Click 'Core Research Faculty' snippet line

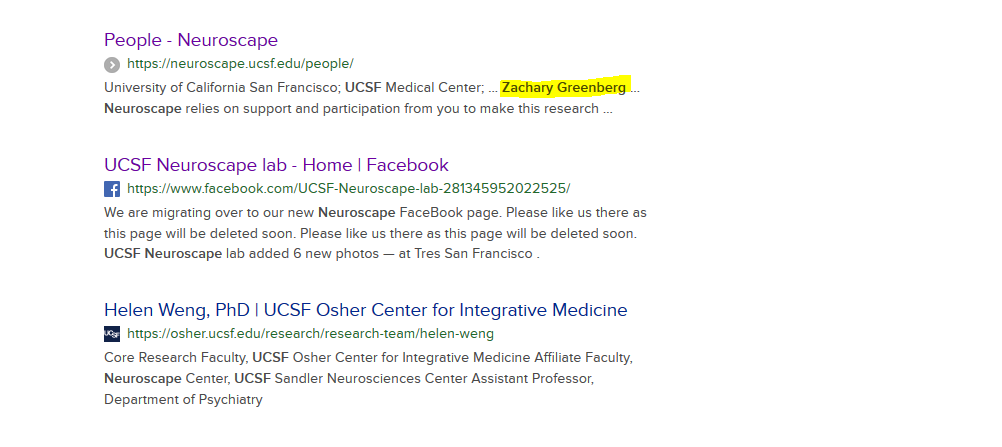pyautogui.click(x=368, y=357)
